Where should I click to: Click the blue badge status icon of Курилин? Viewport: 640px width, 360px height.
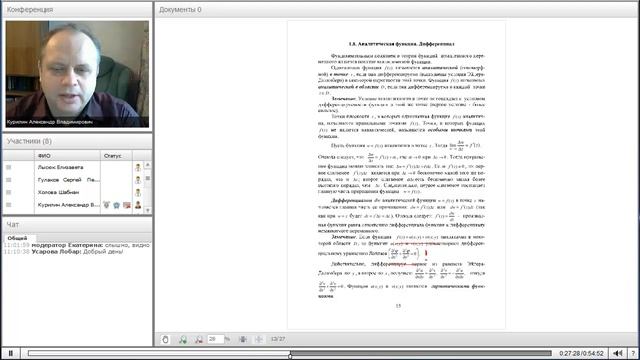(117, 205)
